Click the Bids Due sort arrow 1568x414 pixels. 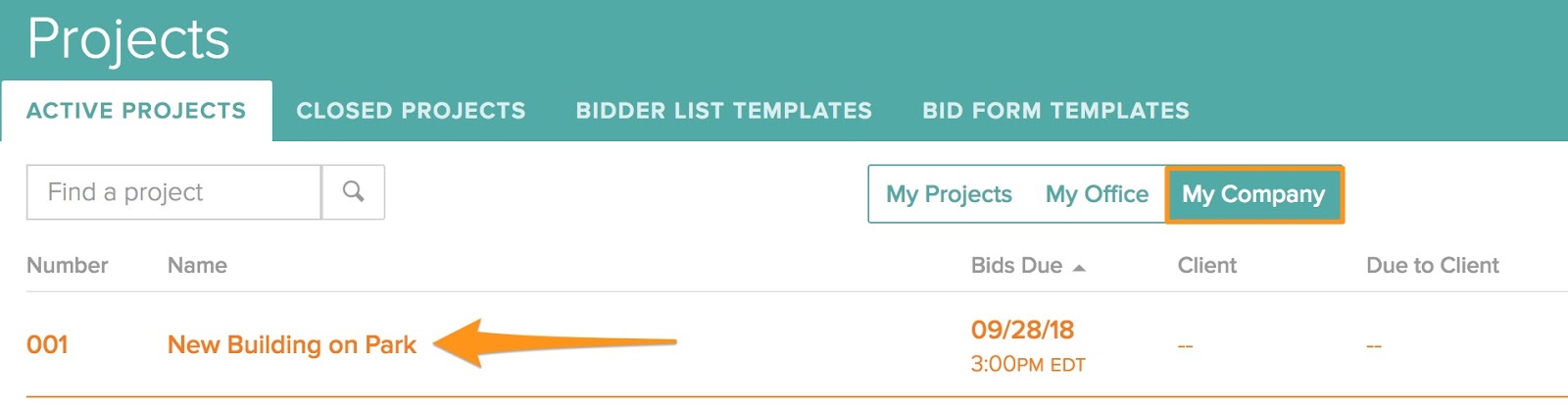click(1079, 267)
